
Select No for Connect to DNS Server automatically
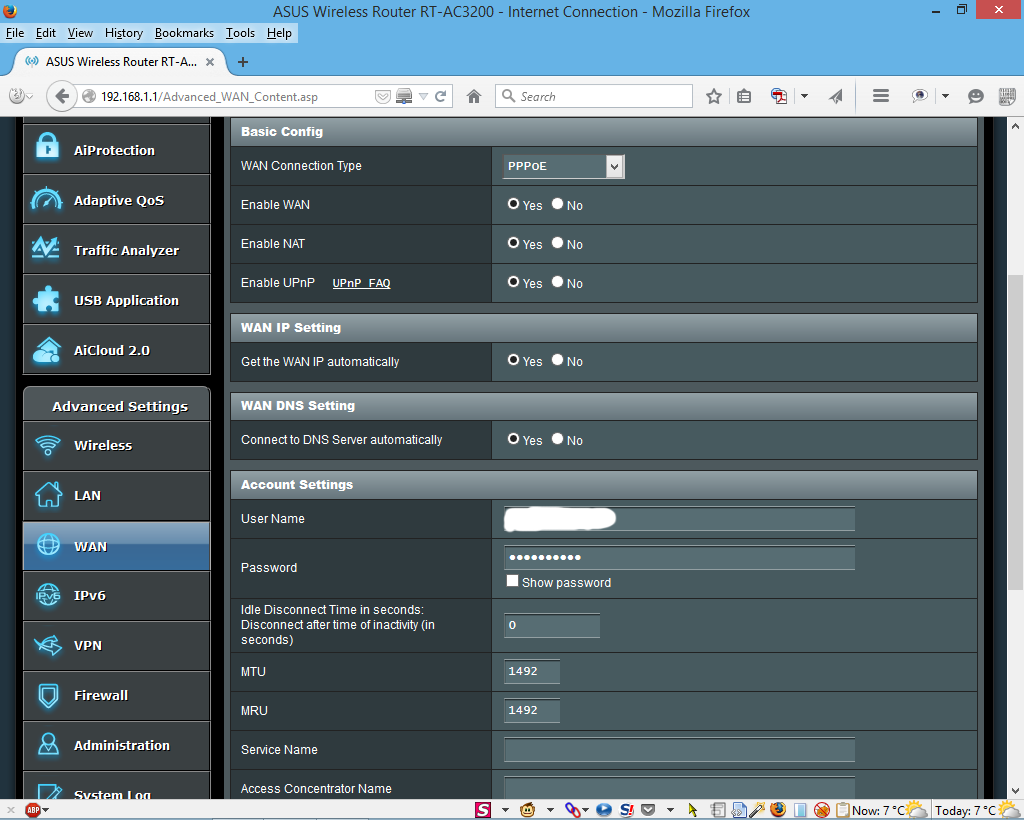coord(557,439)
